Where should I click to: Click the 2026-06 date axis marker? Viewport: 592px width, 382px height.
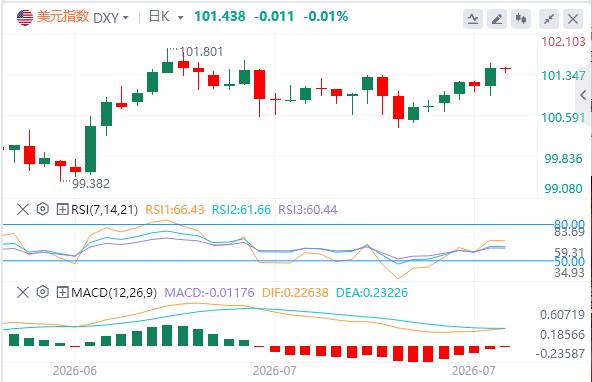click(75, 371)
